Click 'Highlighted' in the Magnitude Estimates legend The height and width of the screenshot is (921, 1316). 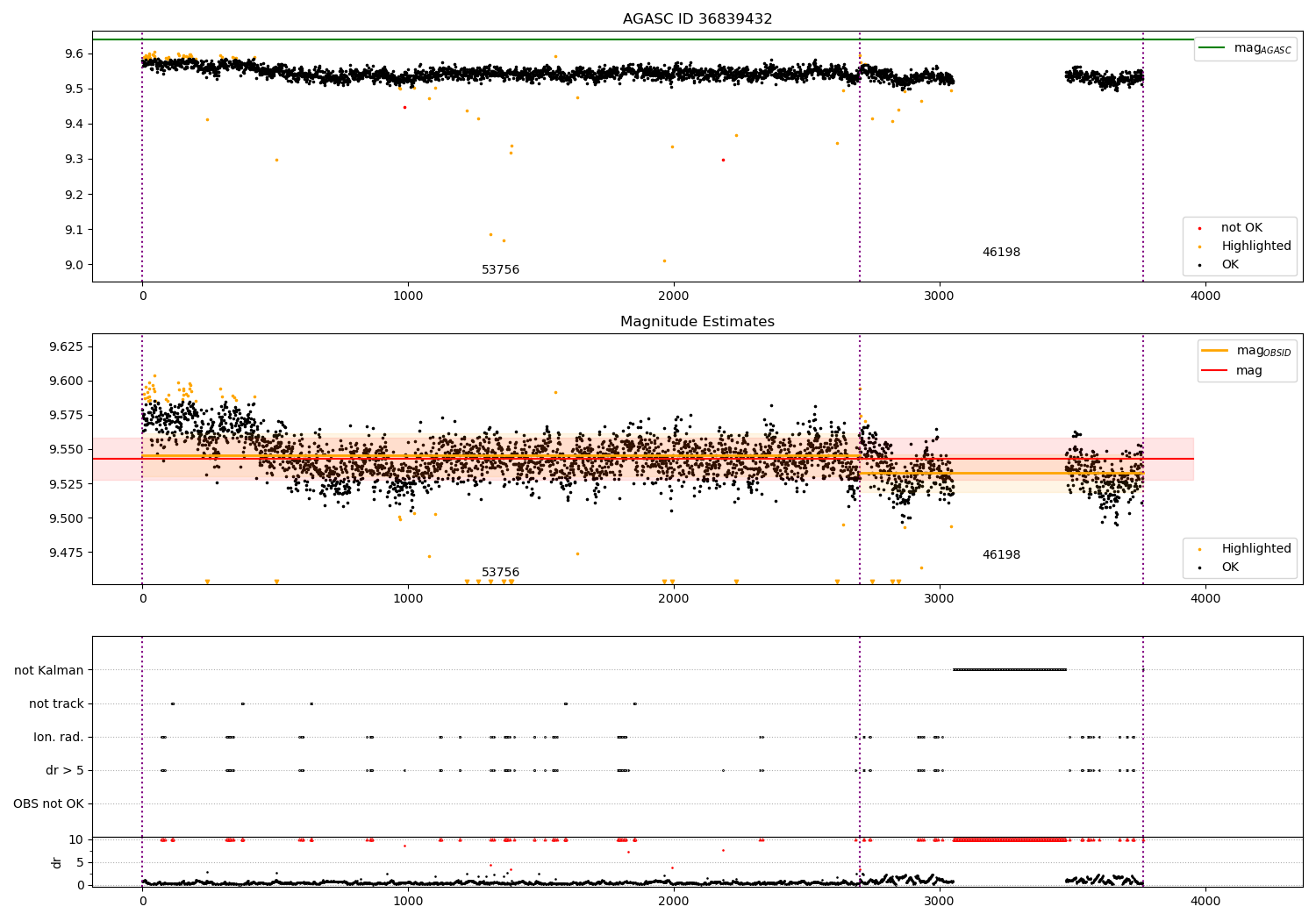click(1256, 549)
